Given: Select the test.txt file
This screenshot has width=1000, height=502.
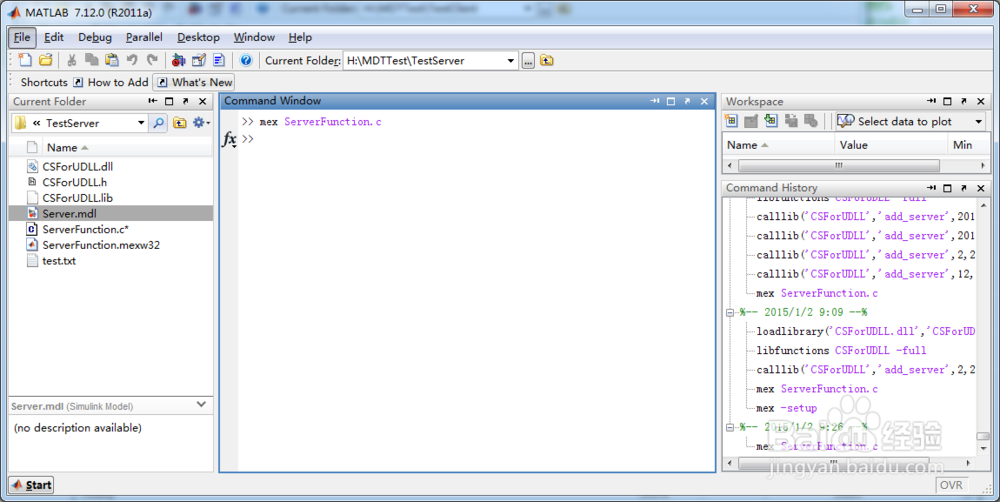Looking at the screenshot, I should tap(59, 261).
